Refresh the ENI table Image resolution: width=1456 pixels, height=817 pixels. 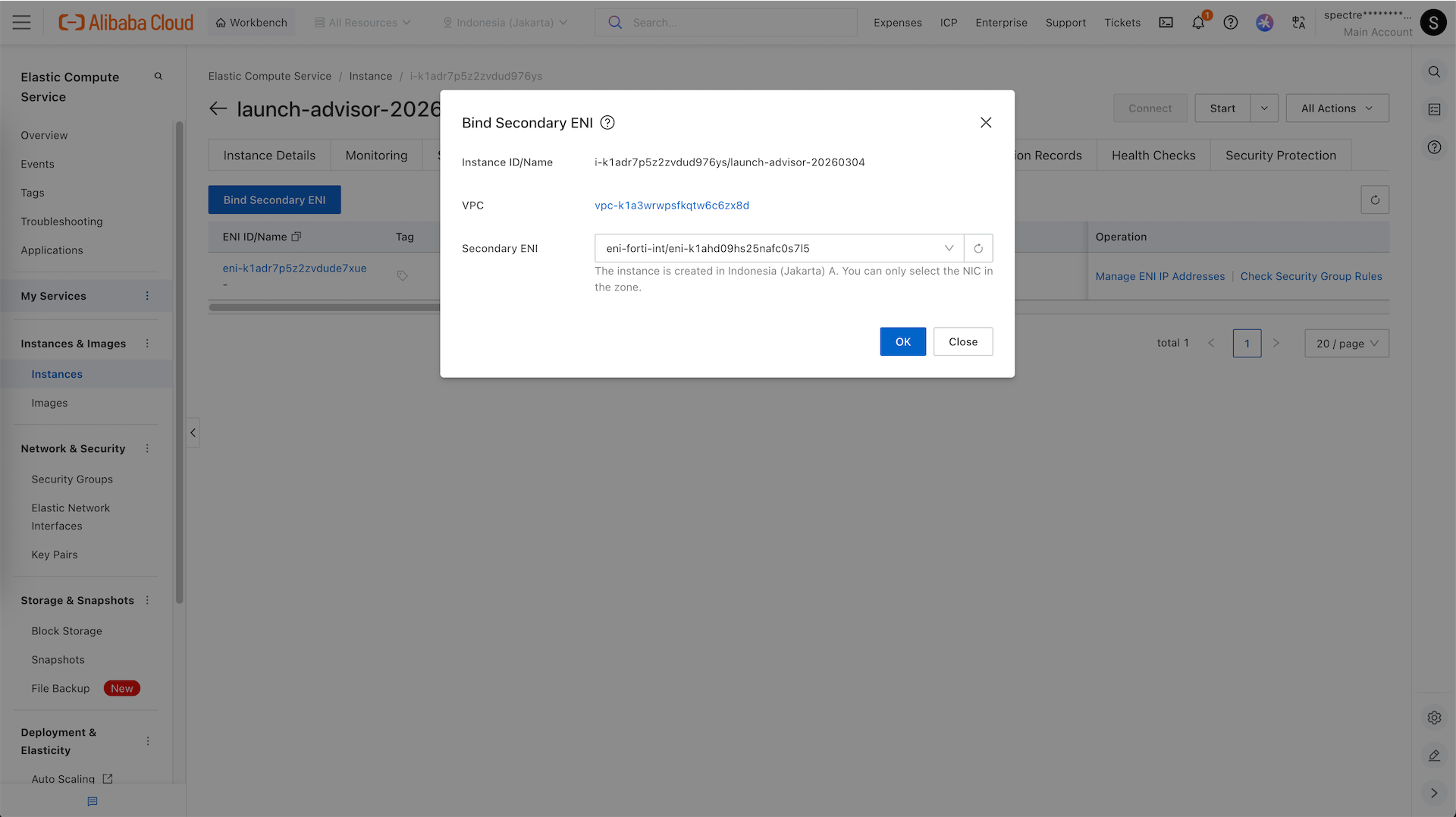click(x=1374, y=200)
